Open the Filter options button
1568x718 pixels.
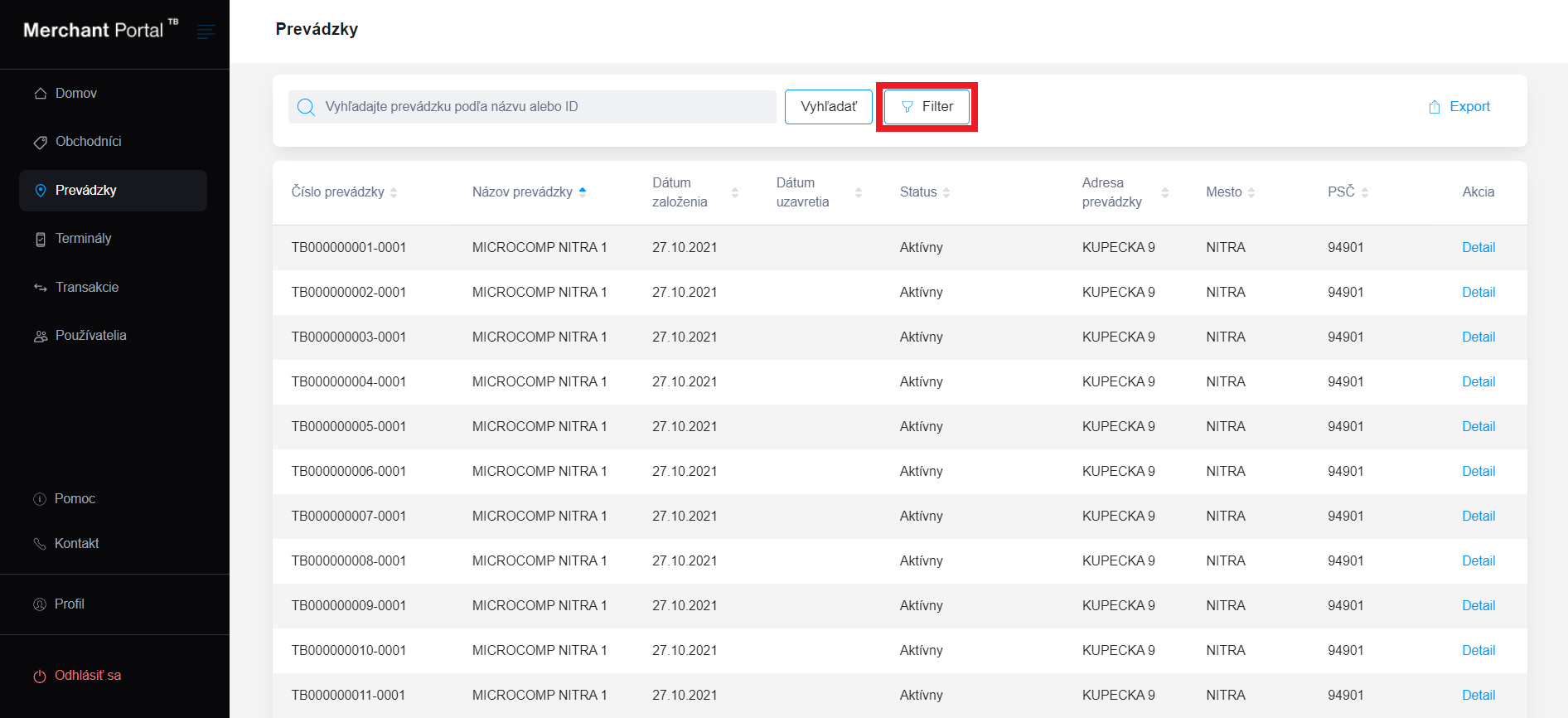927,107
